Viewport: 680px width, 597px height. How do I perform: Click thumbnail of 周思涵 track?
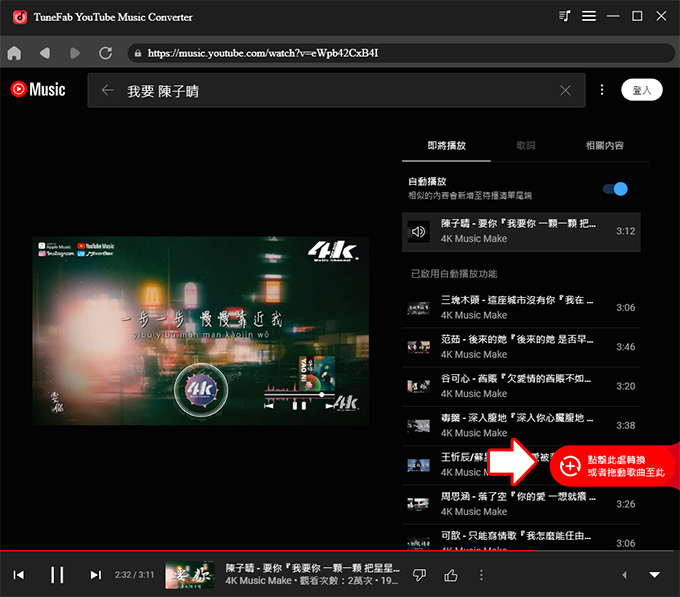click(418, 504)
